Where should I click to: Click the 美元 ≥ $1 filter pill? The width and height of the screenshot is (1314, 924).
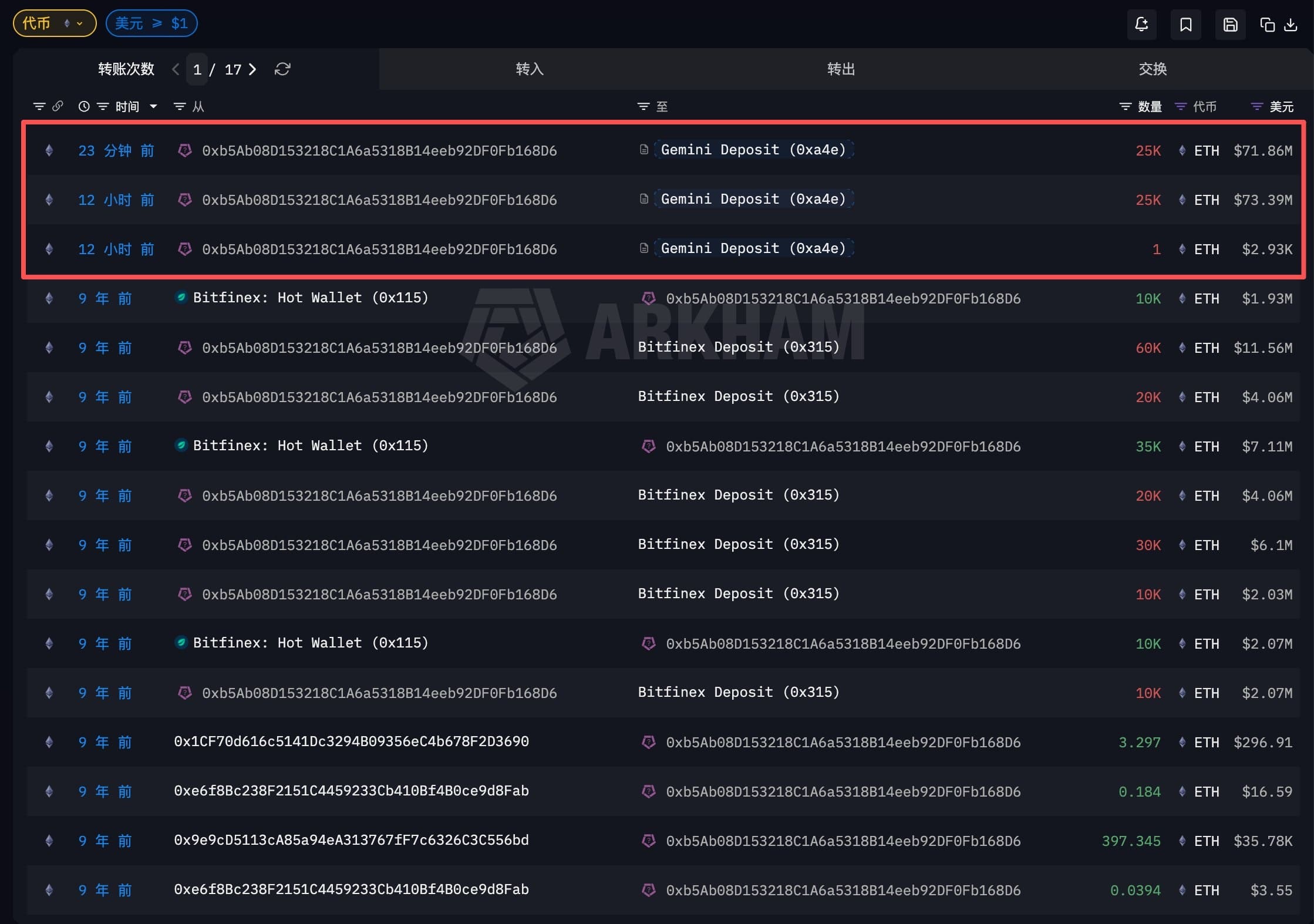(151, 23)
